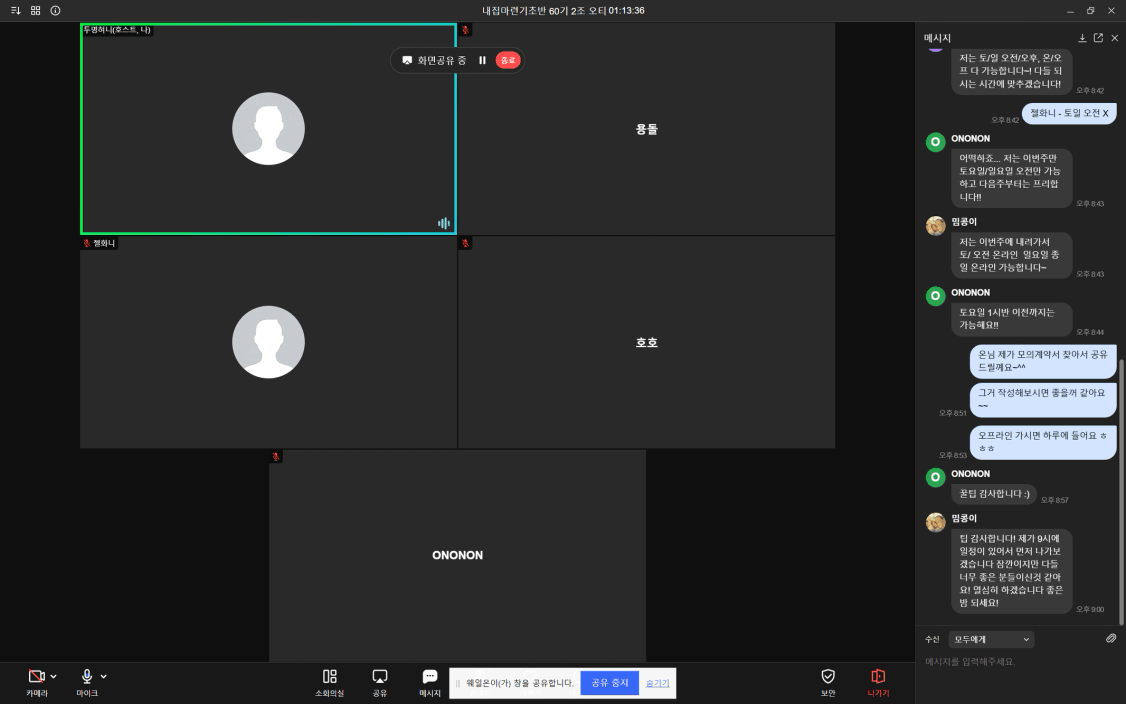
Task: Click the 공유 중지 button
Action: [609, 683]
